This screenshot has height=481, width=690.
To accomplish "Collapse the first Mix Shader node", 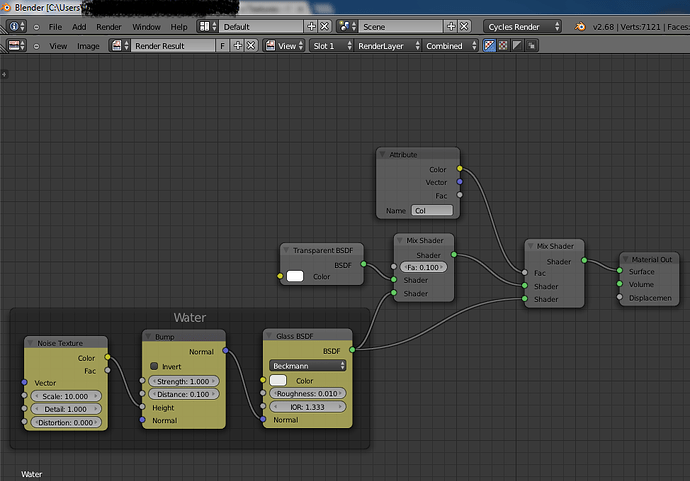I will click(x=400, y=240).
